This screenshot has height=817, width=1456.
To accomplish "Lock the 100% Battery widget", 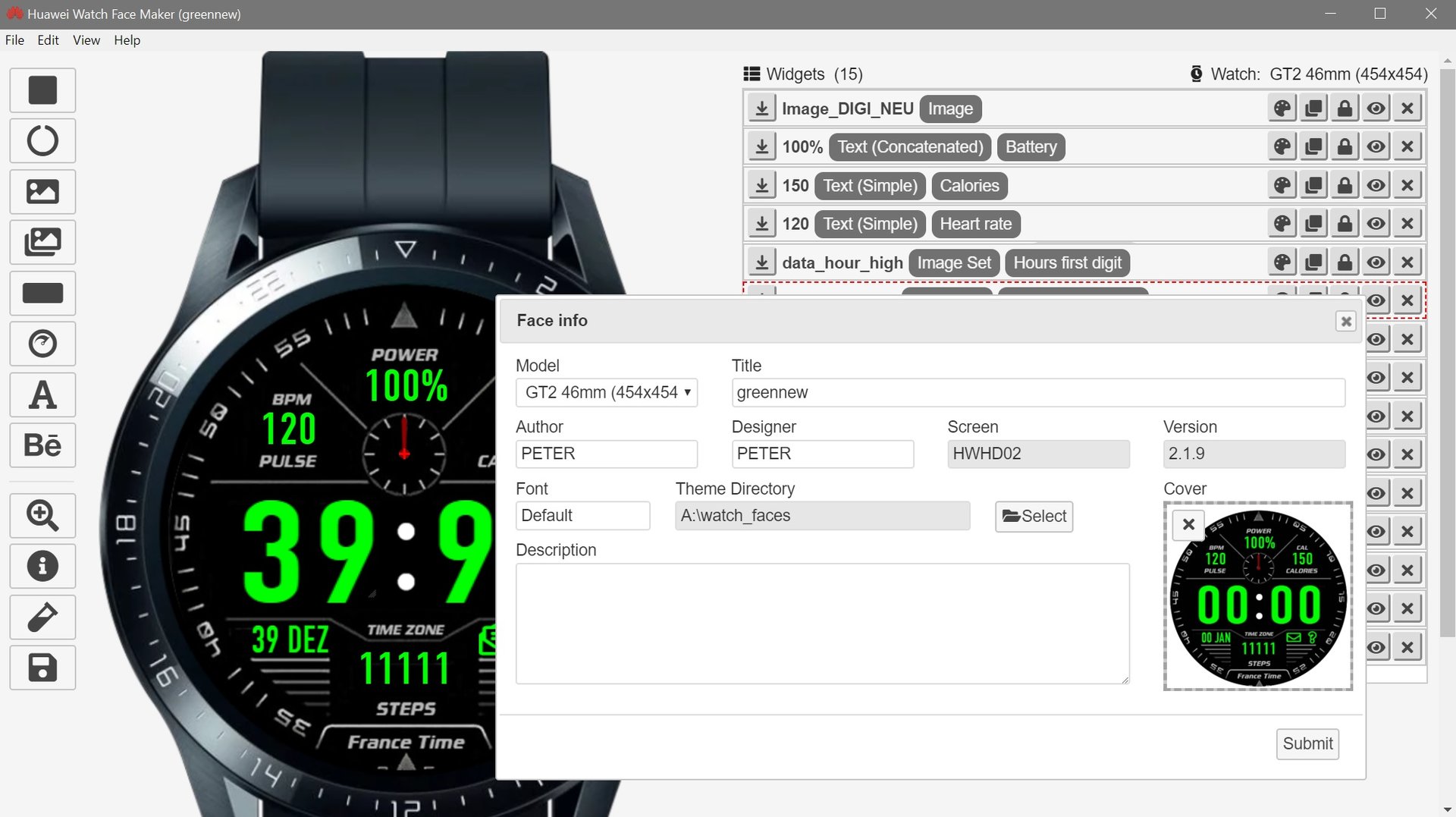I will (1345, 146).
